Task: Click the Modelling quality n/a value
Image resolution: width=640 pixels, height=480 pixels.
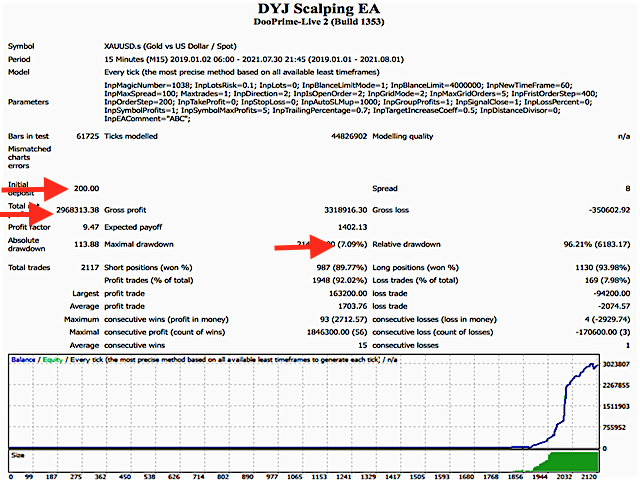Action: point(624,136)
